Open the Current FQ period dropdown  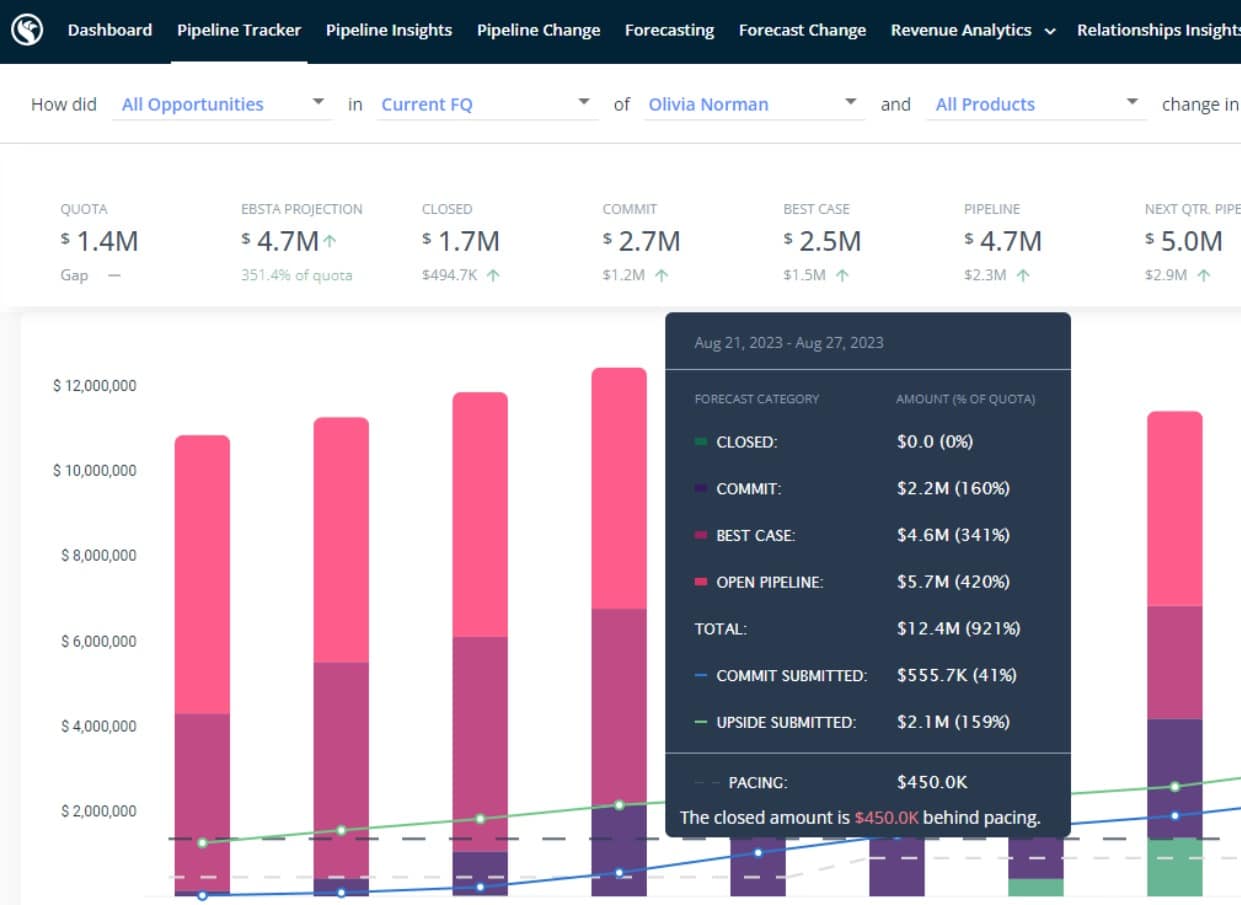[x=487, y=104]
